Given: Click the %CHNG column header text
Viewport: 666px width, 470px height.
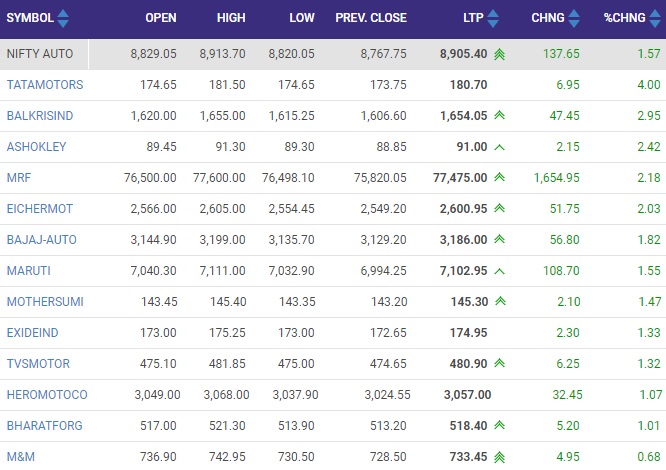Looking at the screenshot, I should tap(625, 18).
